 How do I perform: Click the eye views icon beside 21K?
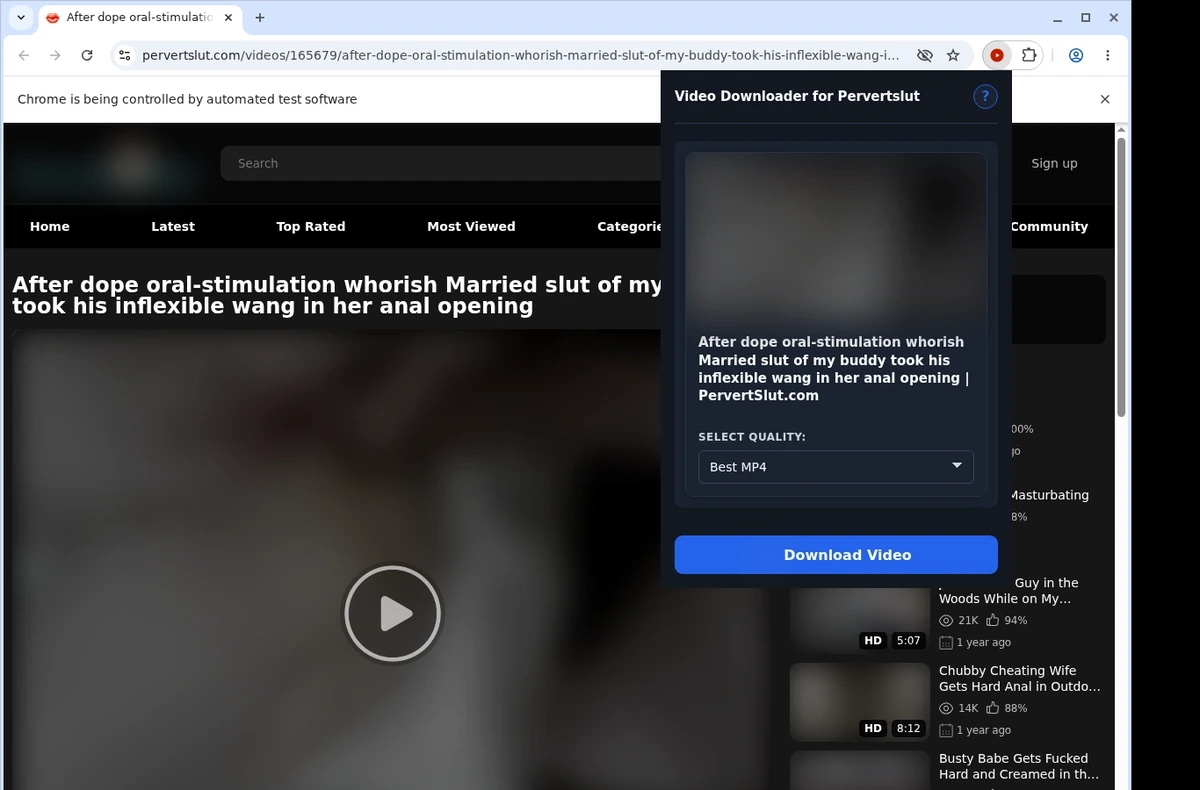[x=946, y=621]
